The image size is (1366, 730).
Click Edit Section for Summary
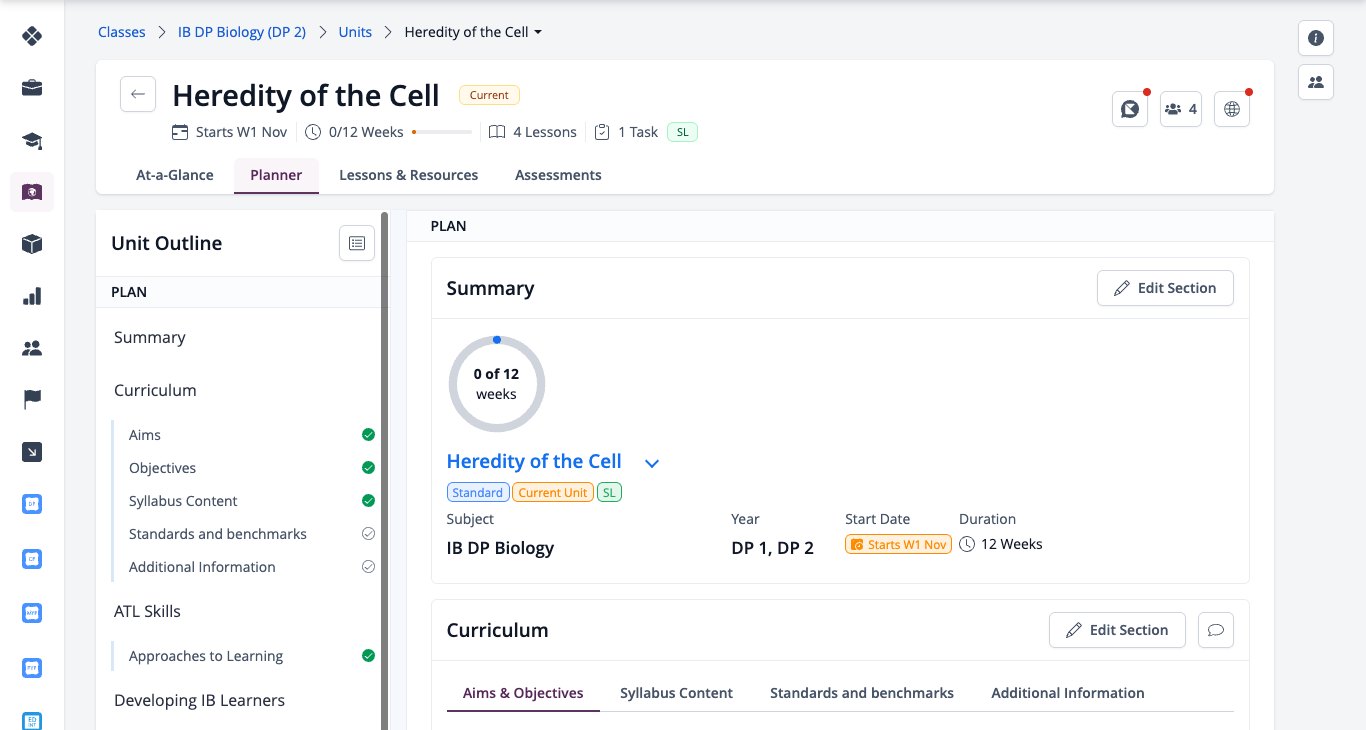[x=1165, y=288]
